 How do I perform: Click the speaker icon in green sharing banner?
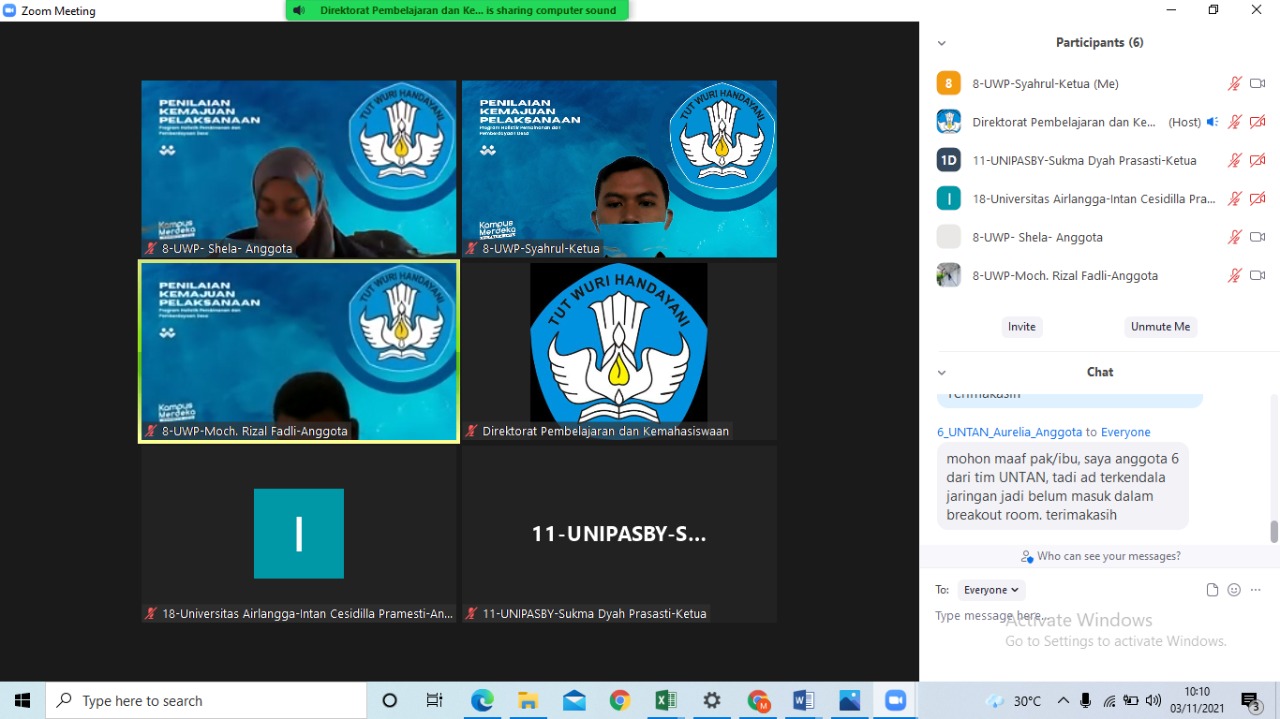(x=299, y=11)
